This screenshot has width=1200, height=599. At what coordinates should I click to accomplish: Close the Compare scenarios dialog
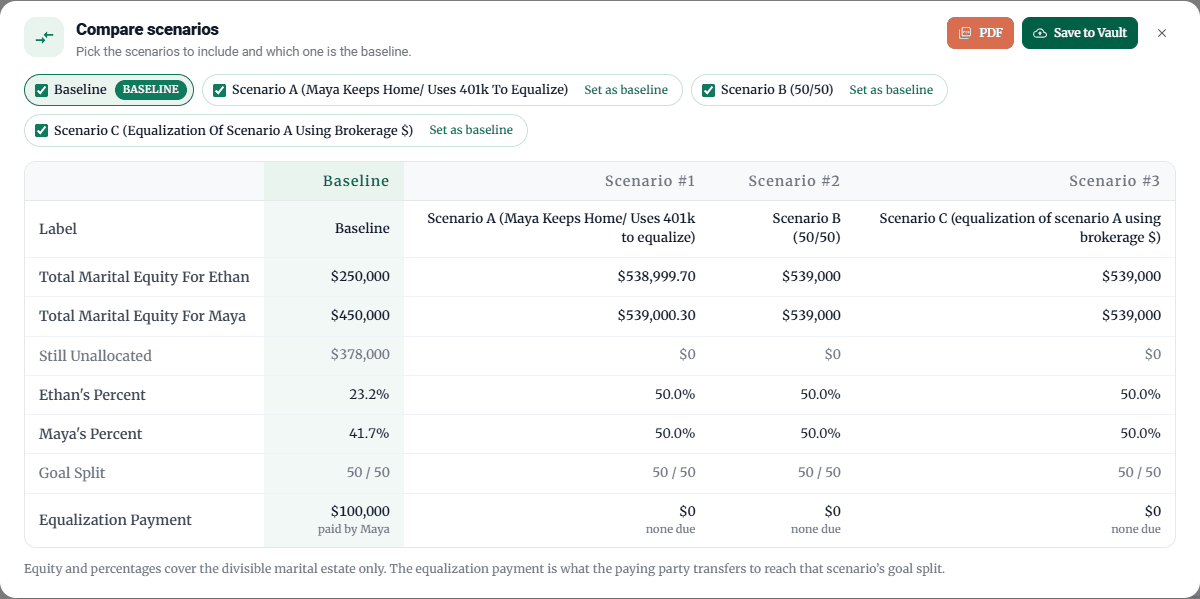point(1162,33)
